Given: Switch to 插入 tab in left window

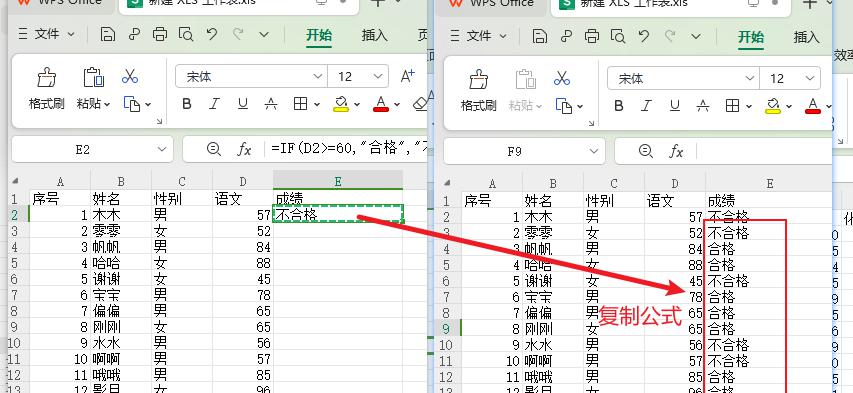Looking at the screenshot, I should [375, 35].
